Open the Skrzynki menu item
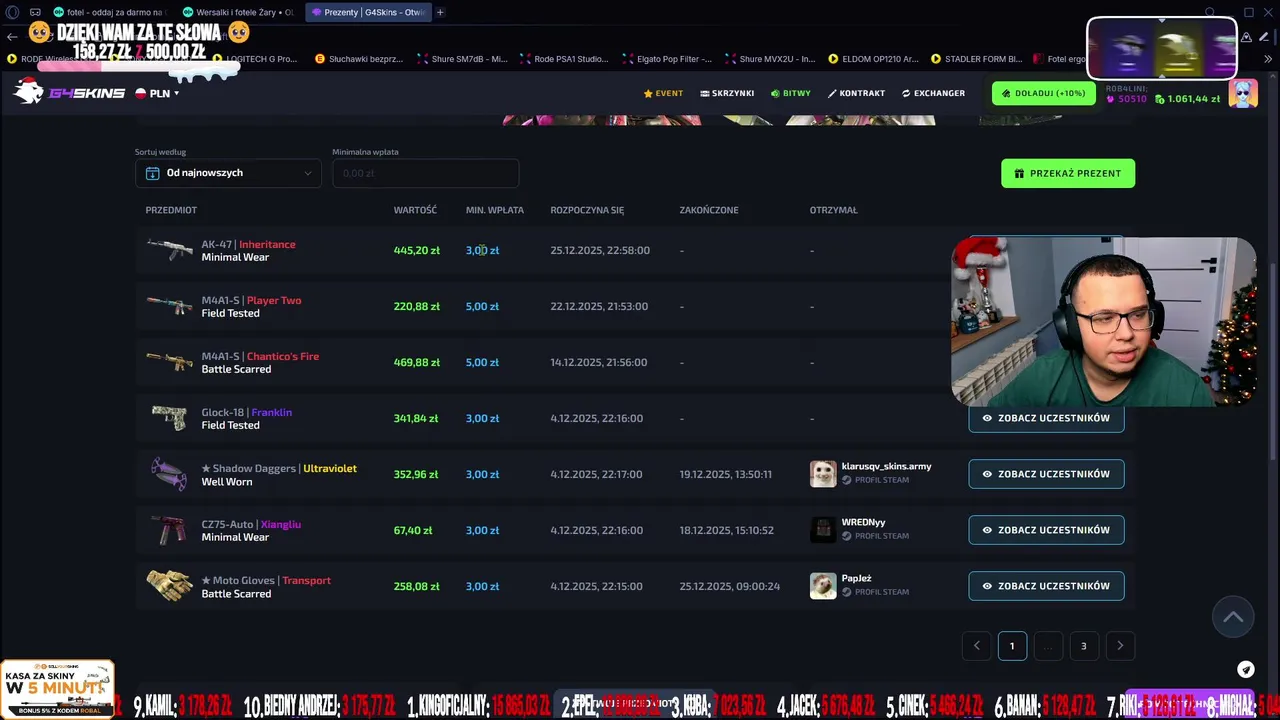 pyautogui.click(x=727, y=93)
